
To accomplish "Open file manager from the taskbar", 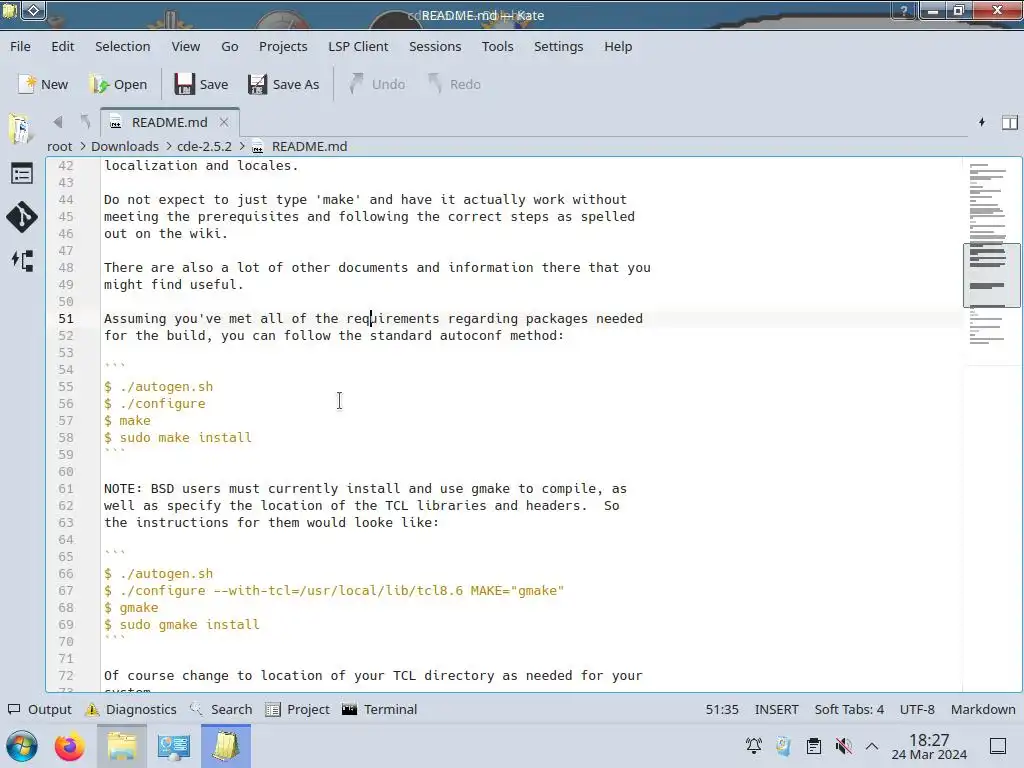I will coord(121,746).
